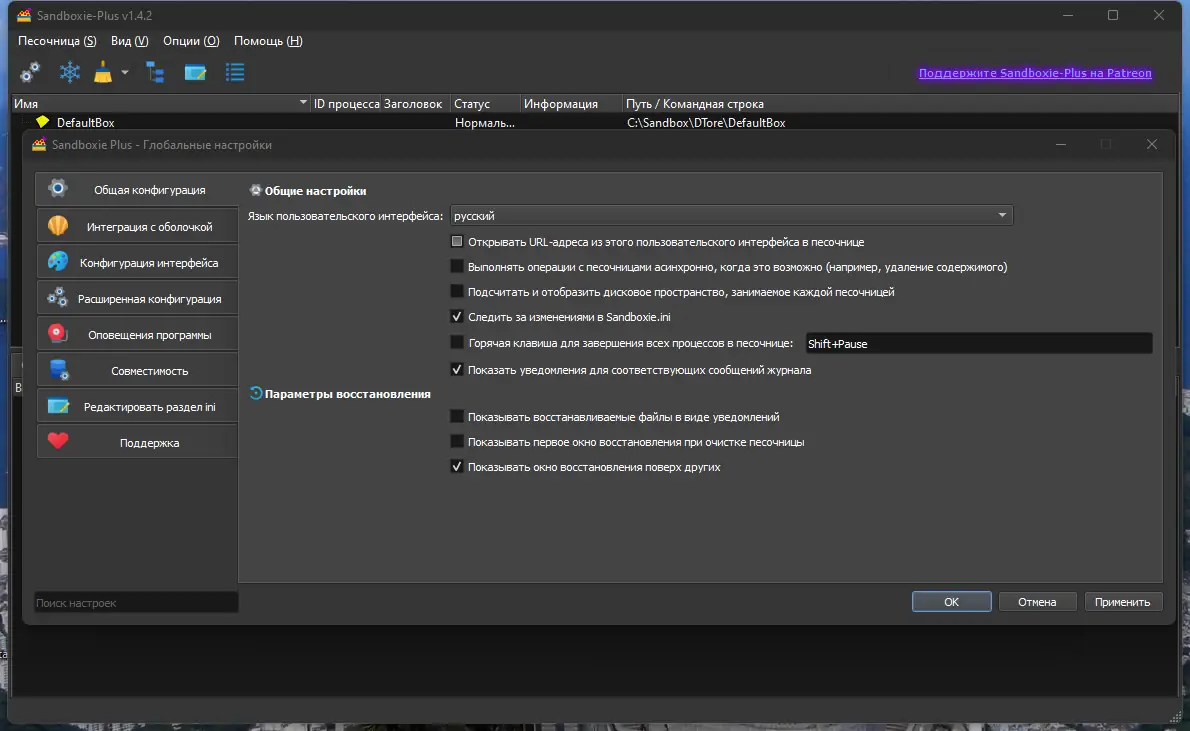Uncheck Показать уведомления для сообщений журнала
The image size is (1190, 731).
pos(457,370)
